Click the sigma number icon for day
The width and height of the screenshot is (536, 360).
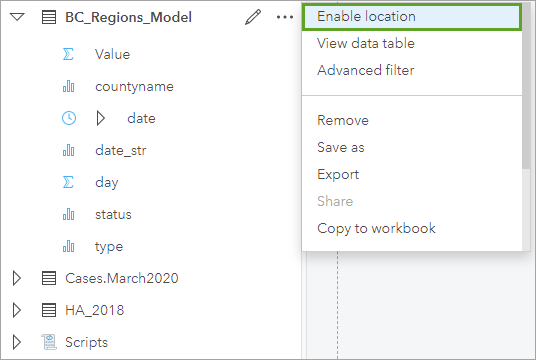click(x=68, y=182)
